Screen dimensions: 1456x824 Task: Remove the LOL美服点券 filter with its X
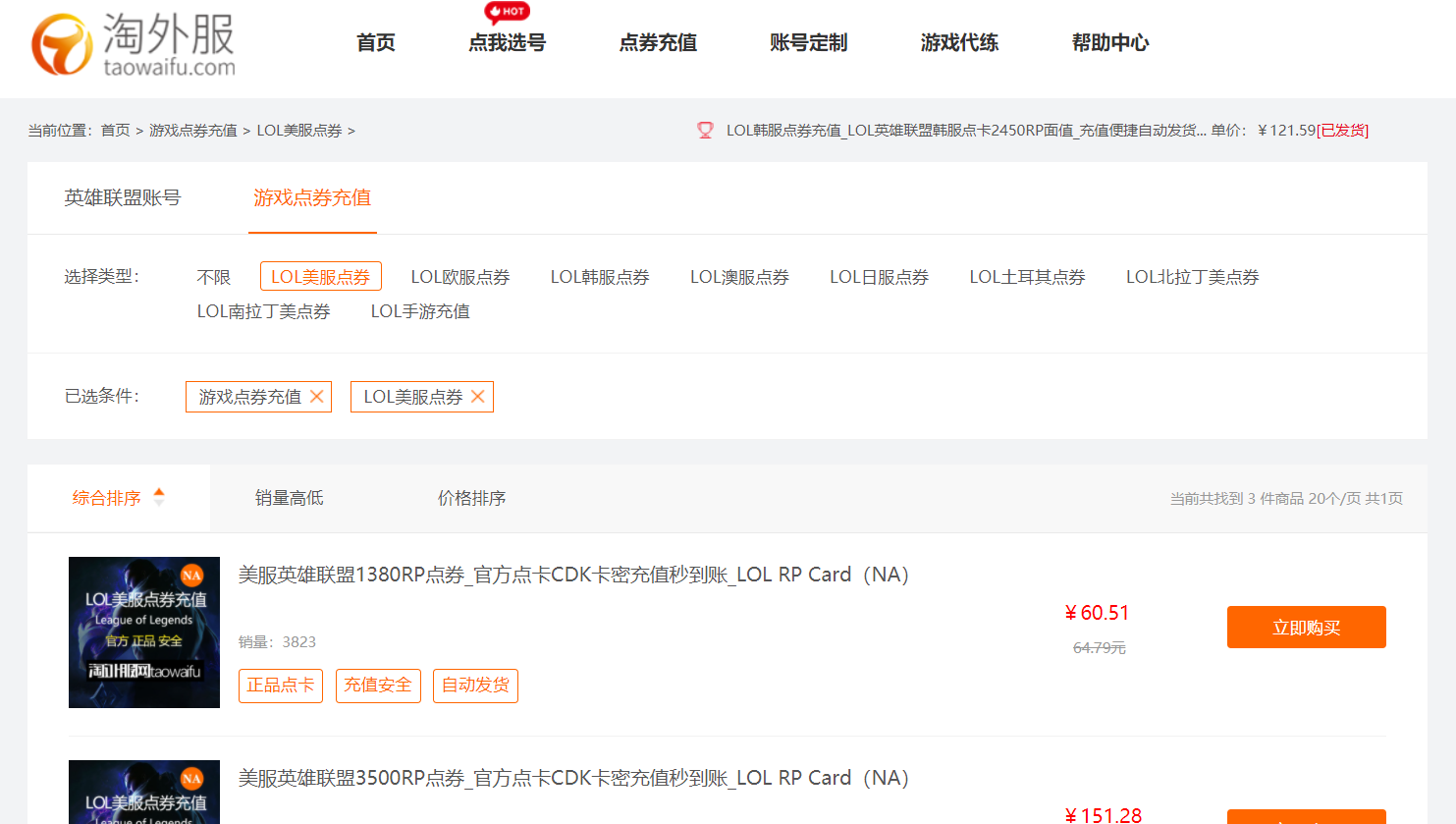(478, 397)
